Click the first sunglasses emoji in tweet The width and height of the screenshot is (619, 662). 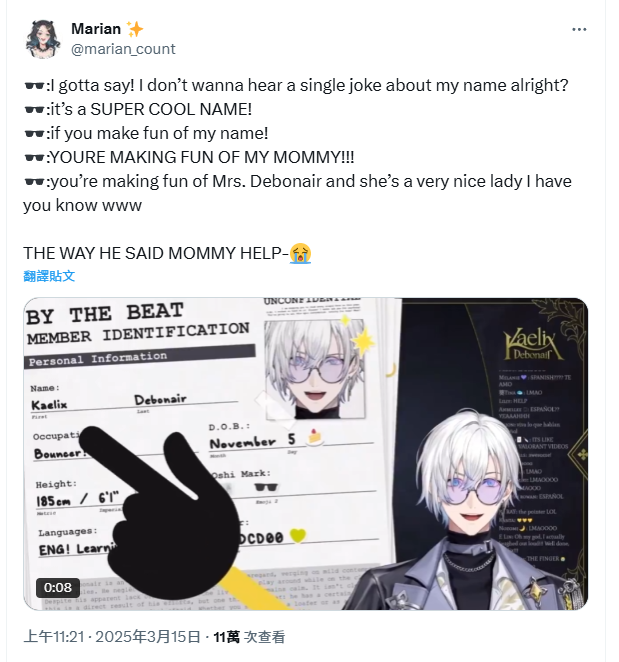(x=34, y=86)
